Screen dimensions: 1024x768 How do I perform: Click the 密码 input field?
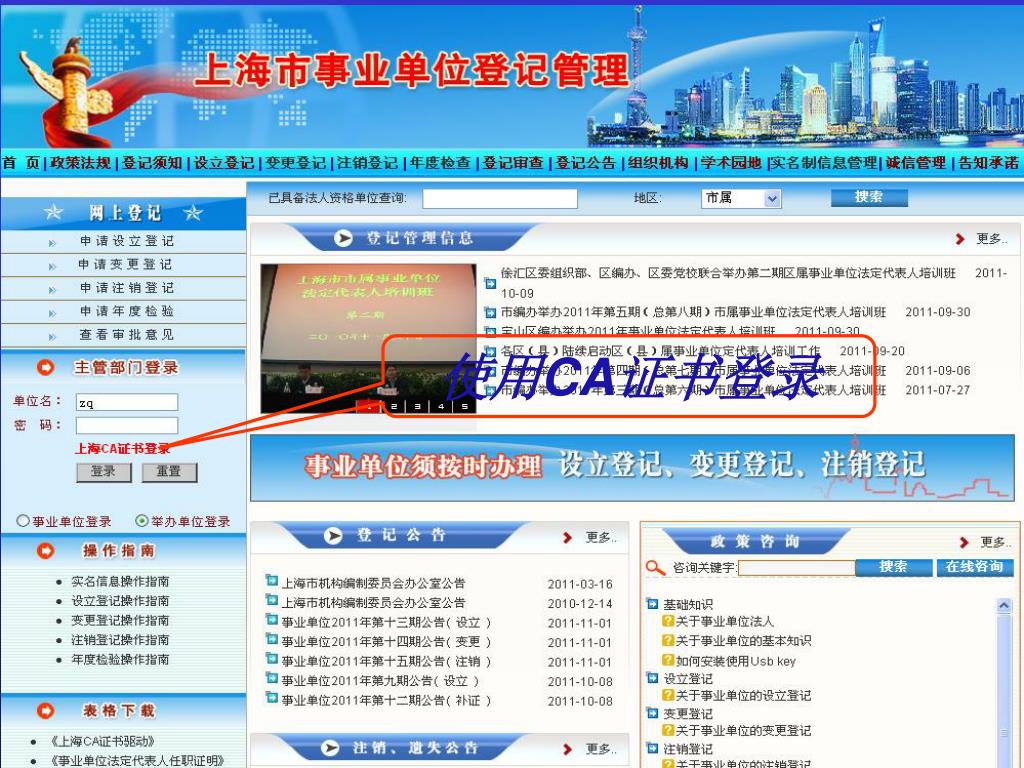tap(127, 426)
